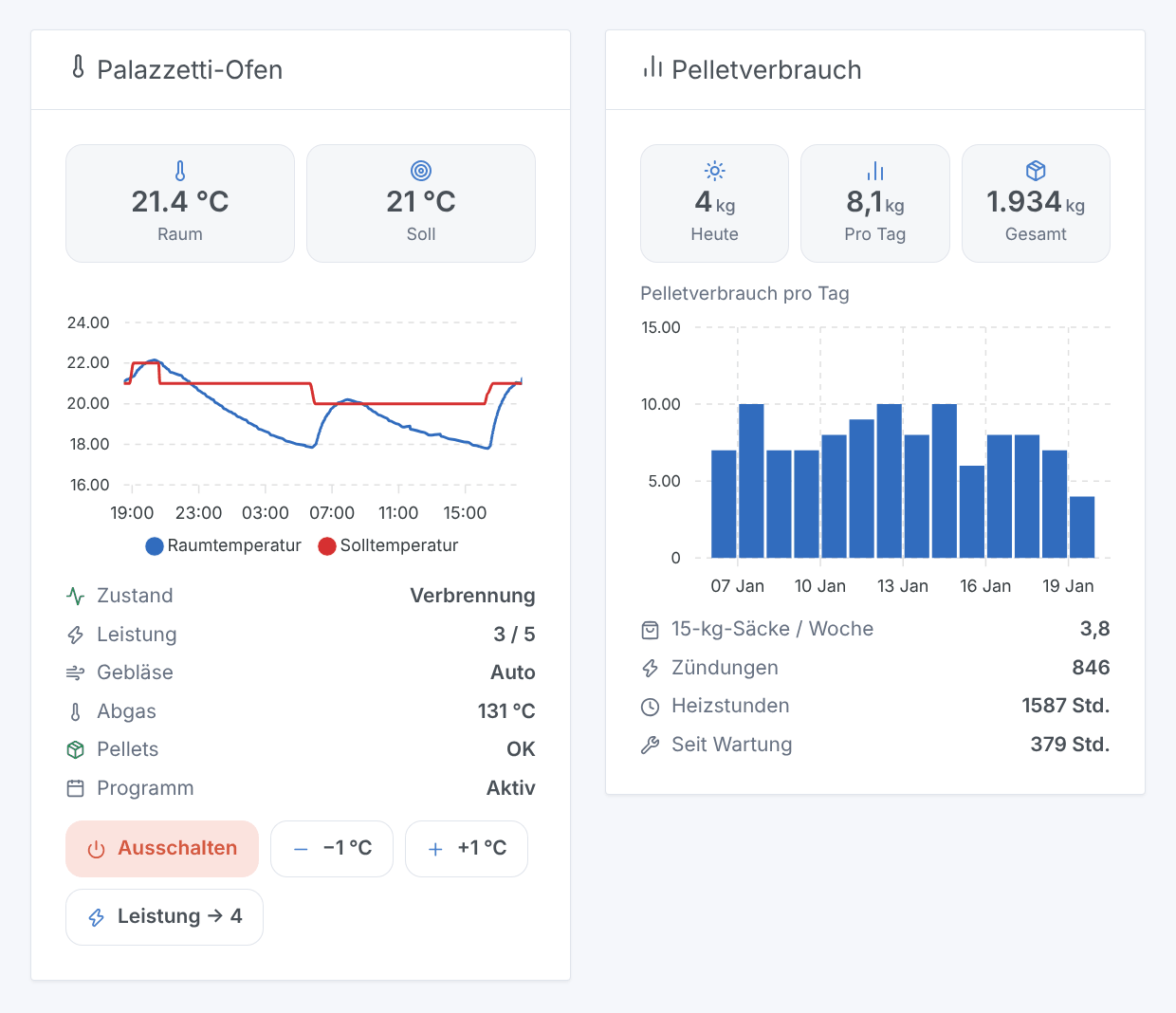Click the 19:00 time axis label
Viewport: 1176px width, 1013px height.
click(132, 513)
